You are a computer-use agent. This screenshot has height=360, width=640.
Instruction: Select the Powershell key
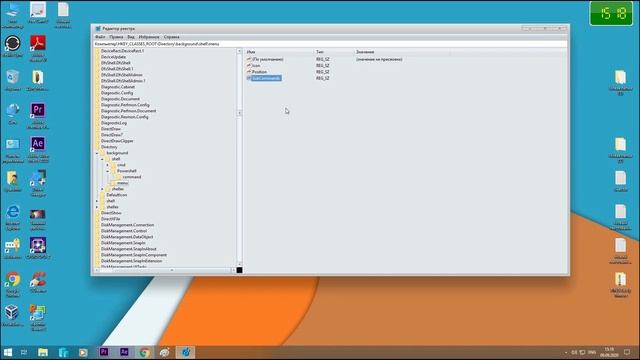[127, 171]
